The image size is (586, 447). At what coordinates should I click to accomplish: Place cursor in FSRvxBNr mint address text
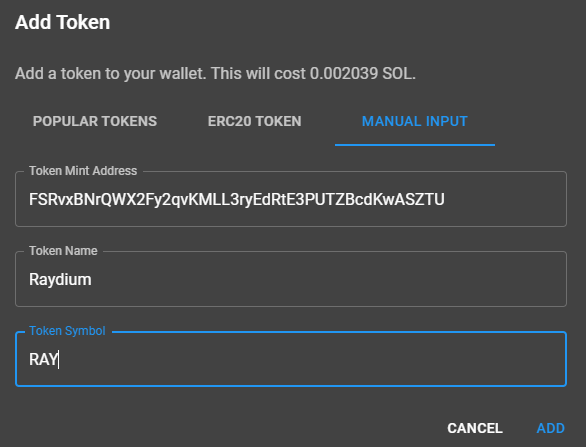(x=237, y=199)
